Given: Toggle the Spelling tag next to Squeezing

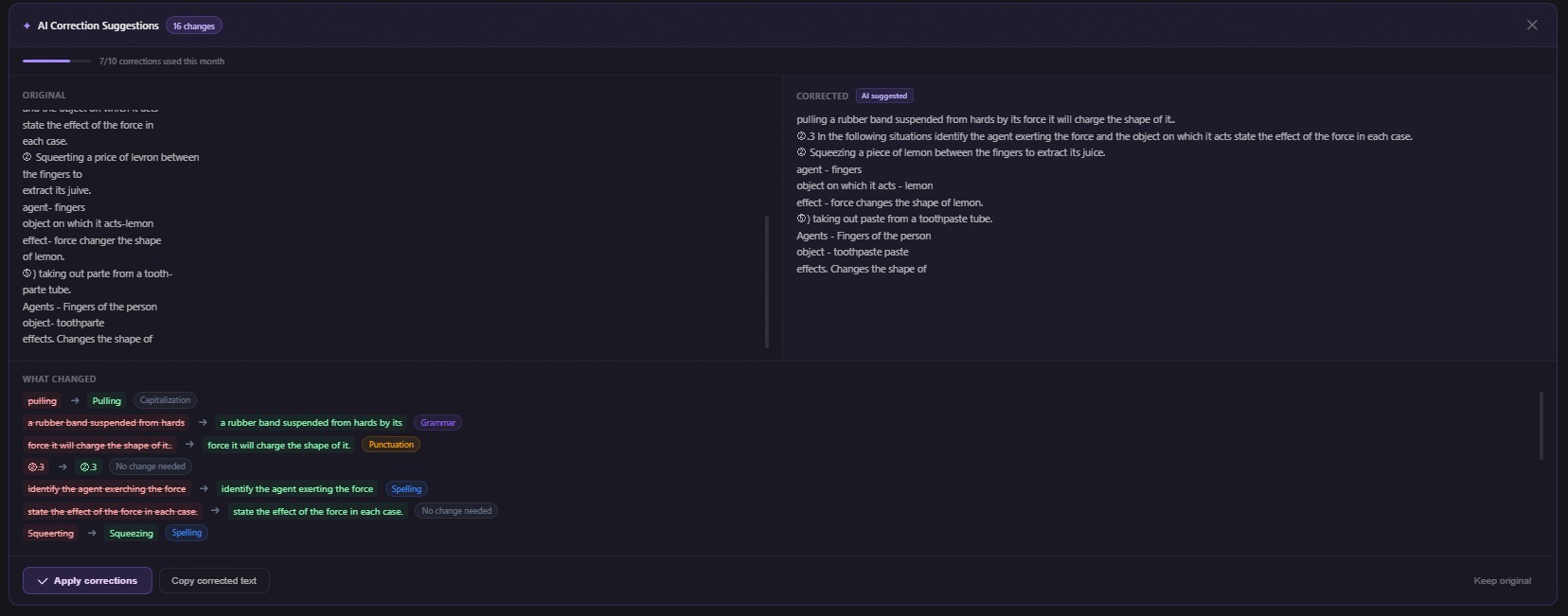Looking at the screenshot, I should [x=187, y=533].
